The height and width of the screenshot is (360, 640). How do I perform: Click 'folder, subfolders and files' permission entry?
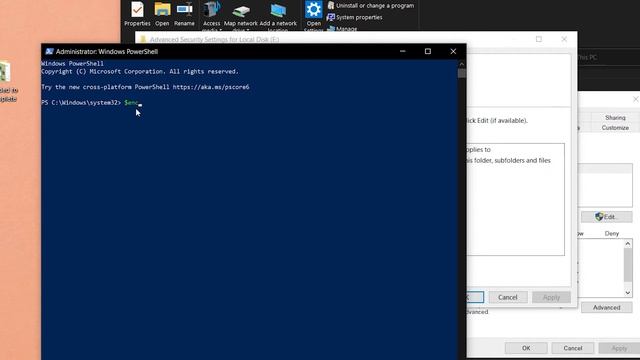point(509,160)
